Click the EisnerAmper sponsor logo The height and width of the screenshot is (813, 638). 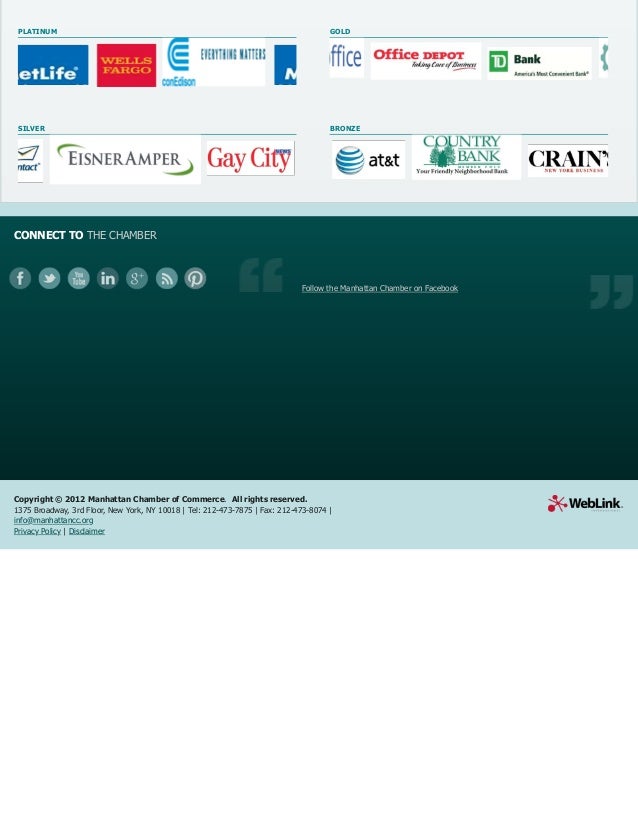(x=125, y=159)
